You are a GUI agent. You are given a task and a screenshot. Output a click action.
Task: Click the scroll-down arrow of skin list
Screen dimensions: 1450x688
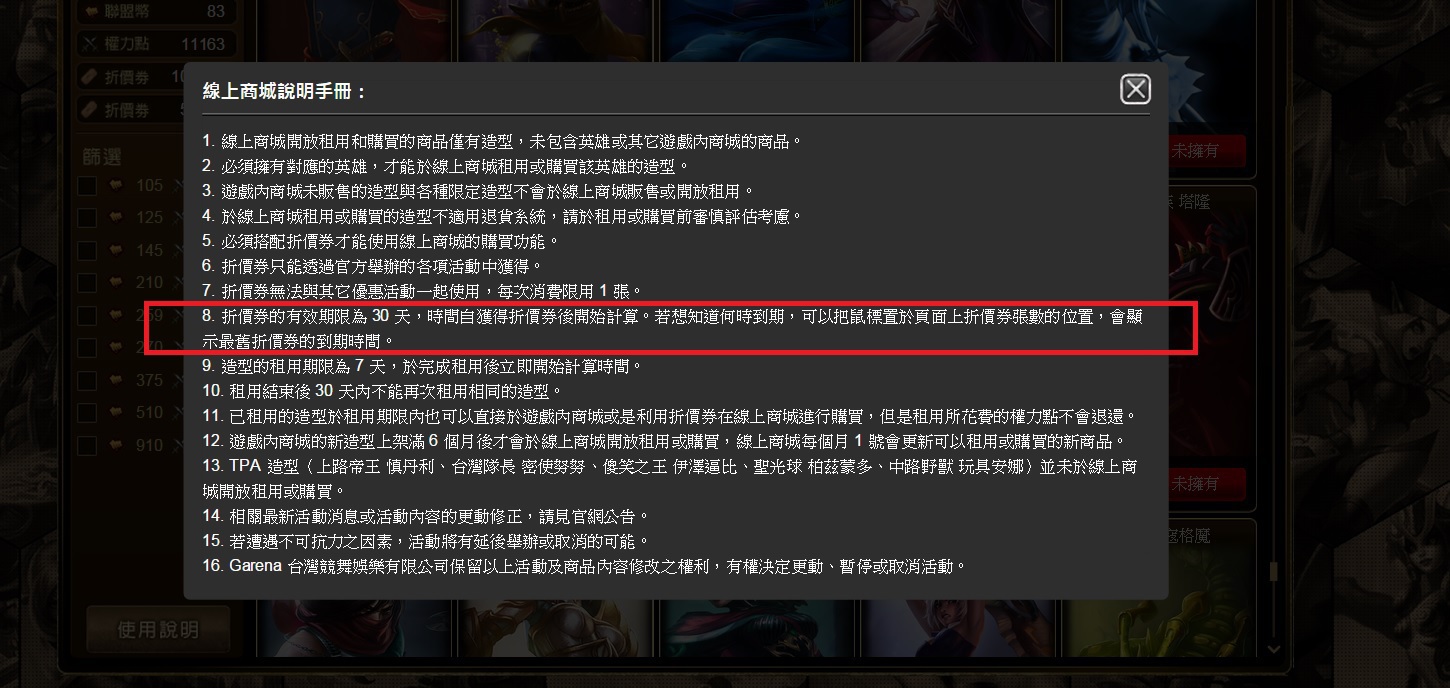(1273, 649)
